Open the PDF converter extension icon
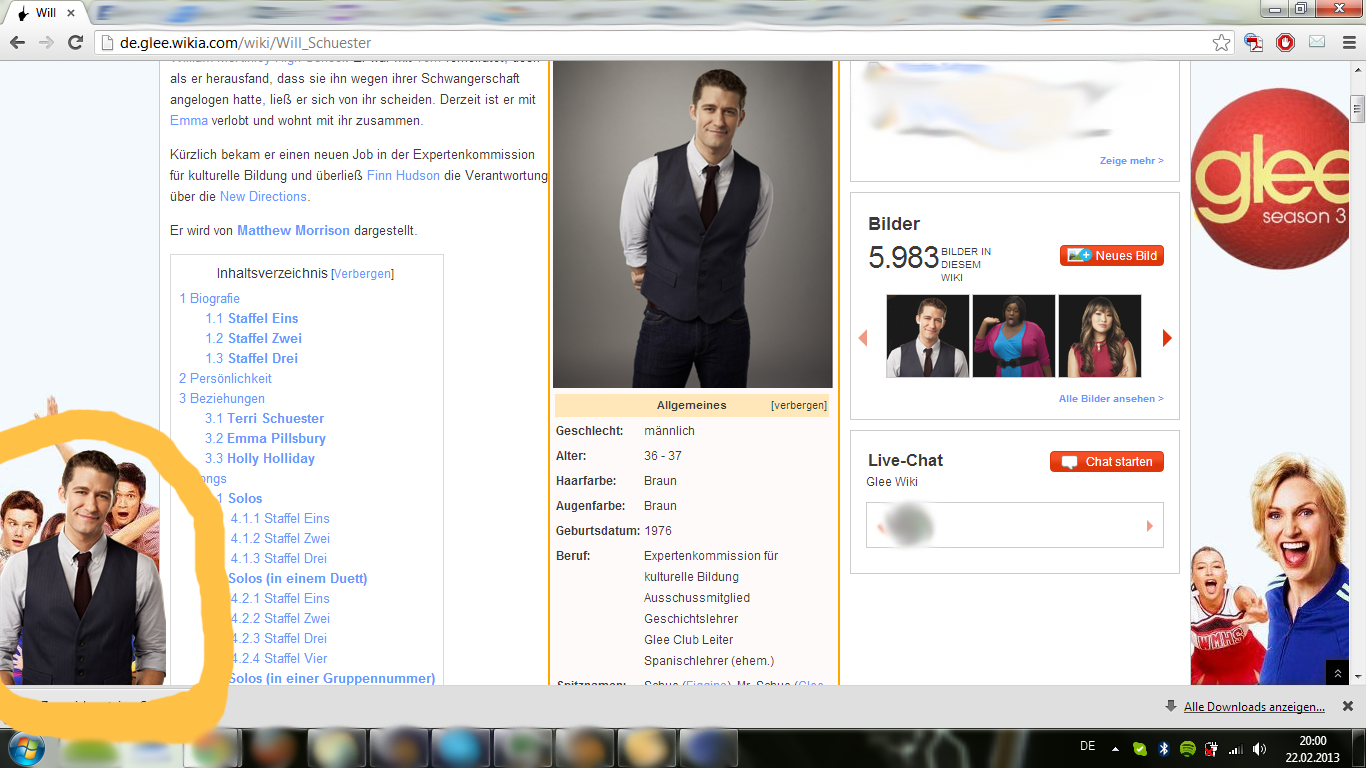1366x768 pixels. pyautogui.click(x=1253, y=42)
